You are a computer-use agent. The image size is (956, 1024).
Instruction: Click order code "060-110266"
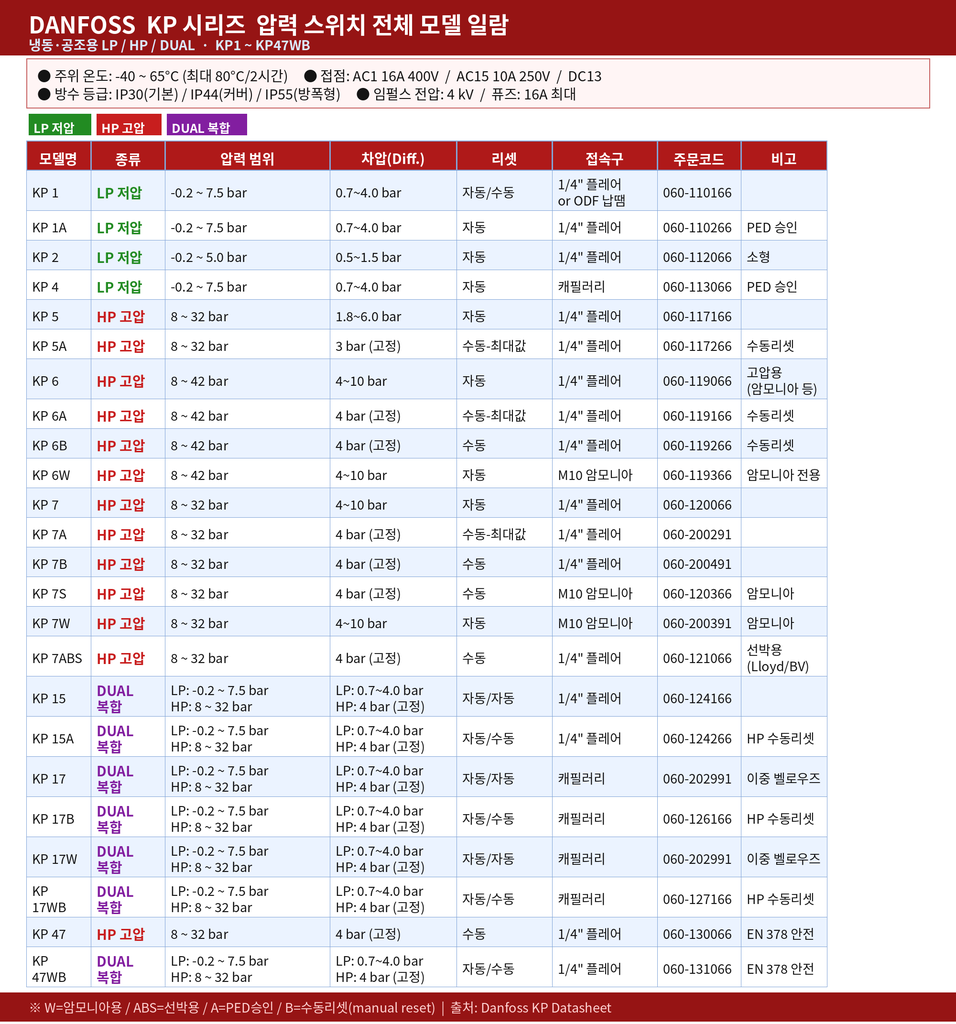tap(697, 227)
